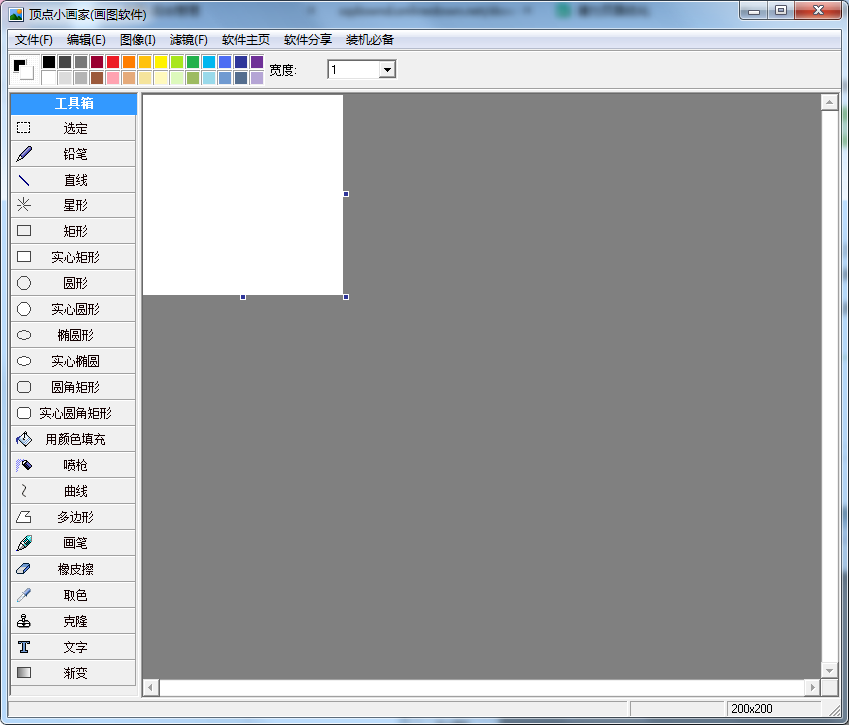The image size is (849, 725).
Task: Activate the 用颜色填充 (Fill) tool
Action: point(72,439)
